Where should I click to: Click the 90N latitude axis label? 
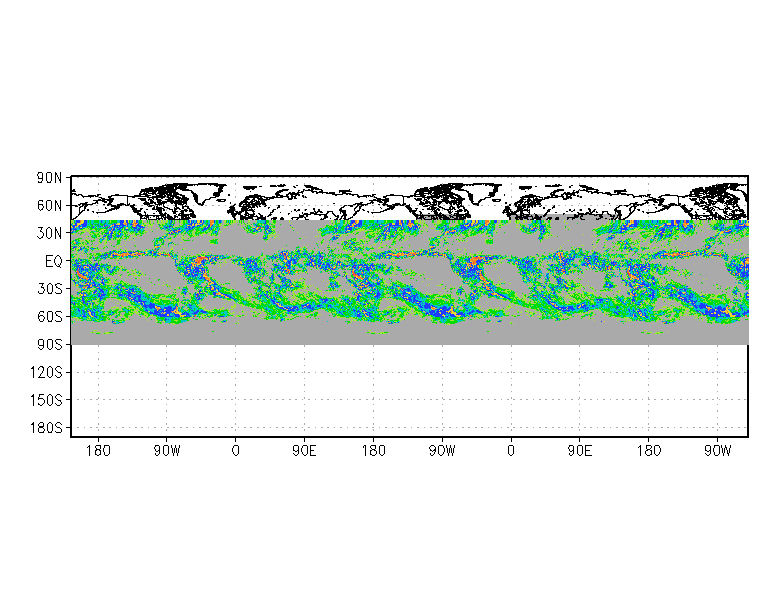[x=50, y=177]
